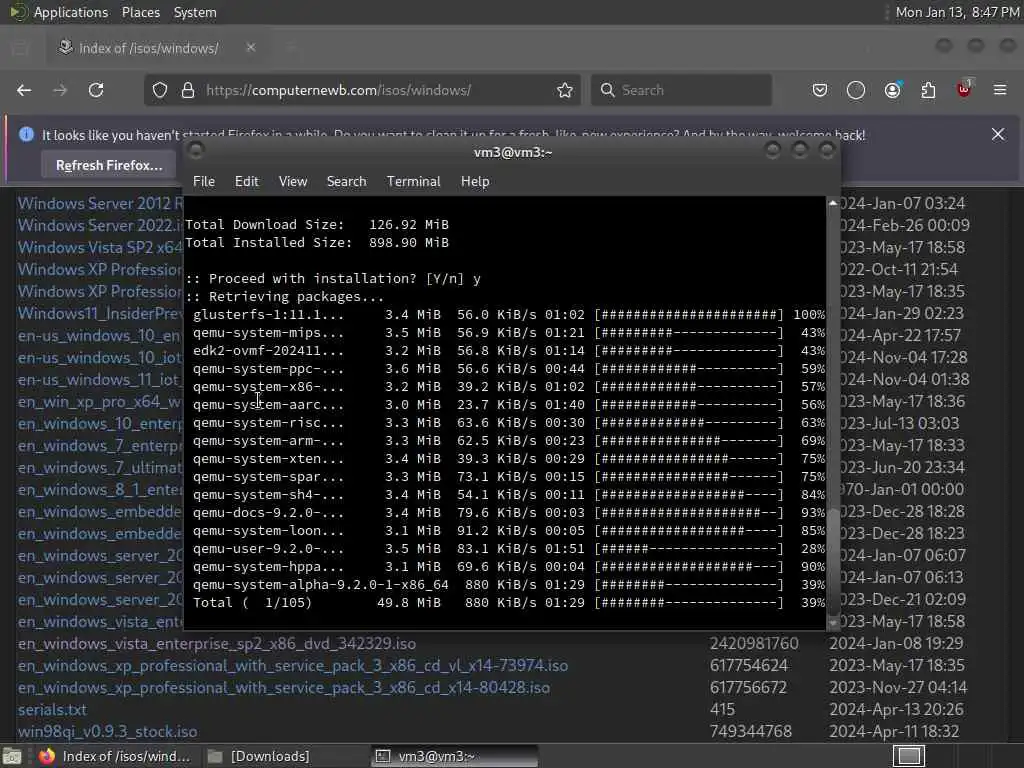The image size is (1024, 768).
Task: Click the show desktop icon in bottom panel
Action: 12,756
